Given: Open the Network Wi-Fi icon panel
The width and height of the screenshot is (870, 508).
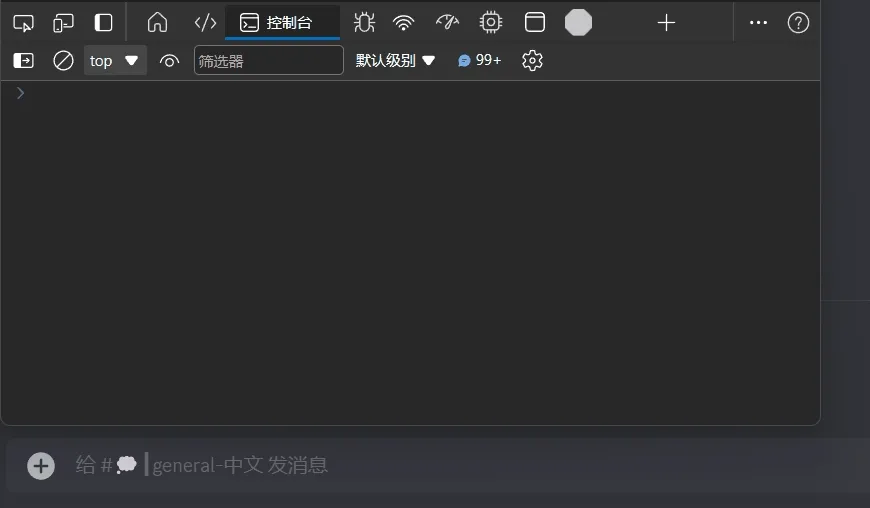Looking at the screenshot, I should click(x=403, y=22).
